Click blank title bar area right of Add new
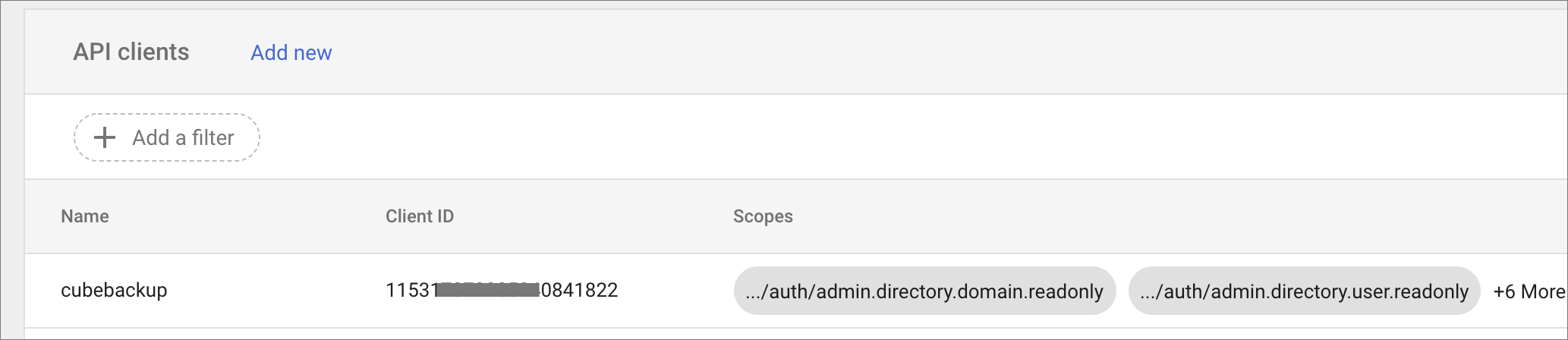The image size is (1568, 340). 911,52
